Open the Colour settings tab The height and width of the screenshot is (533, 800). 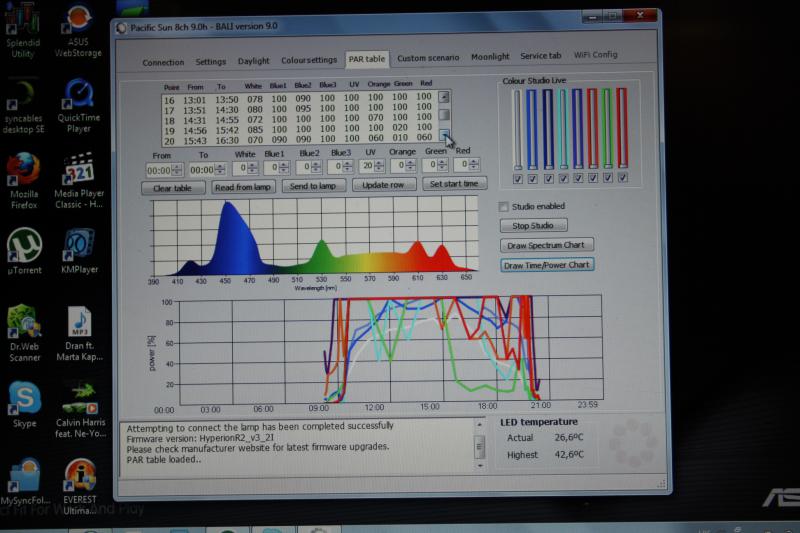pyautogui.click(x=309, y=60)
